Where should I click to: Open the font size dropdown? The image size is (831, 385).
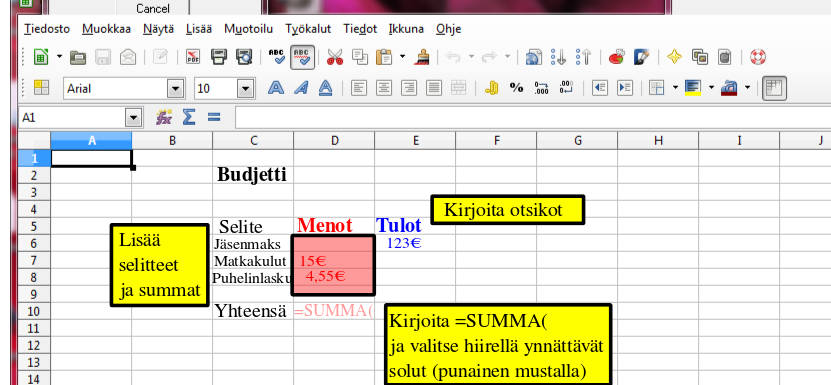(245, 89)
